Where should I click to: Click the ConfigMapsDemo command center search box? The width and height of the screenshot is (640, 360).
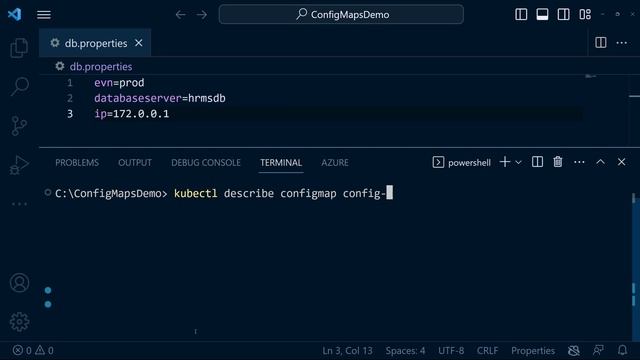point(341,15)
